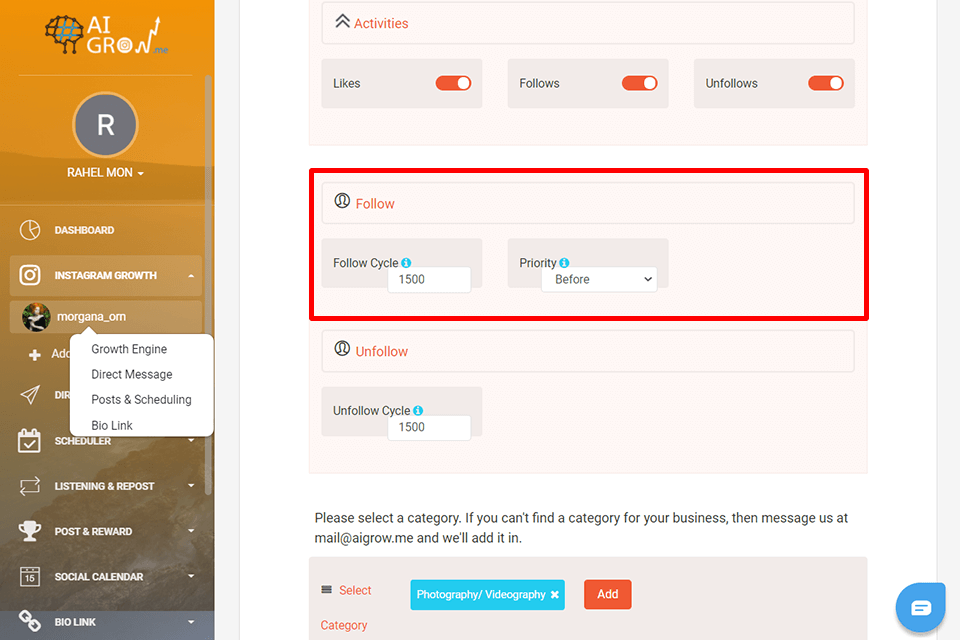Click the Add category button
The image size is (960, 640).
tap(607, 594)
